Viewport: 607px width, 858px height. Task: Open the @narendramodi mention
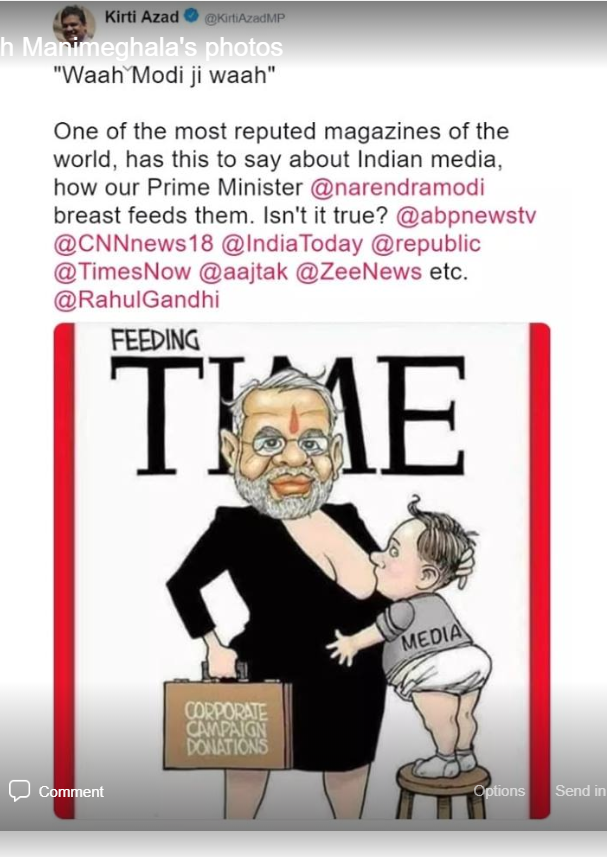coord(397,188)
